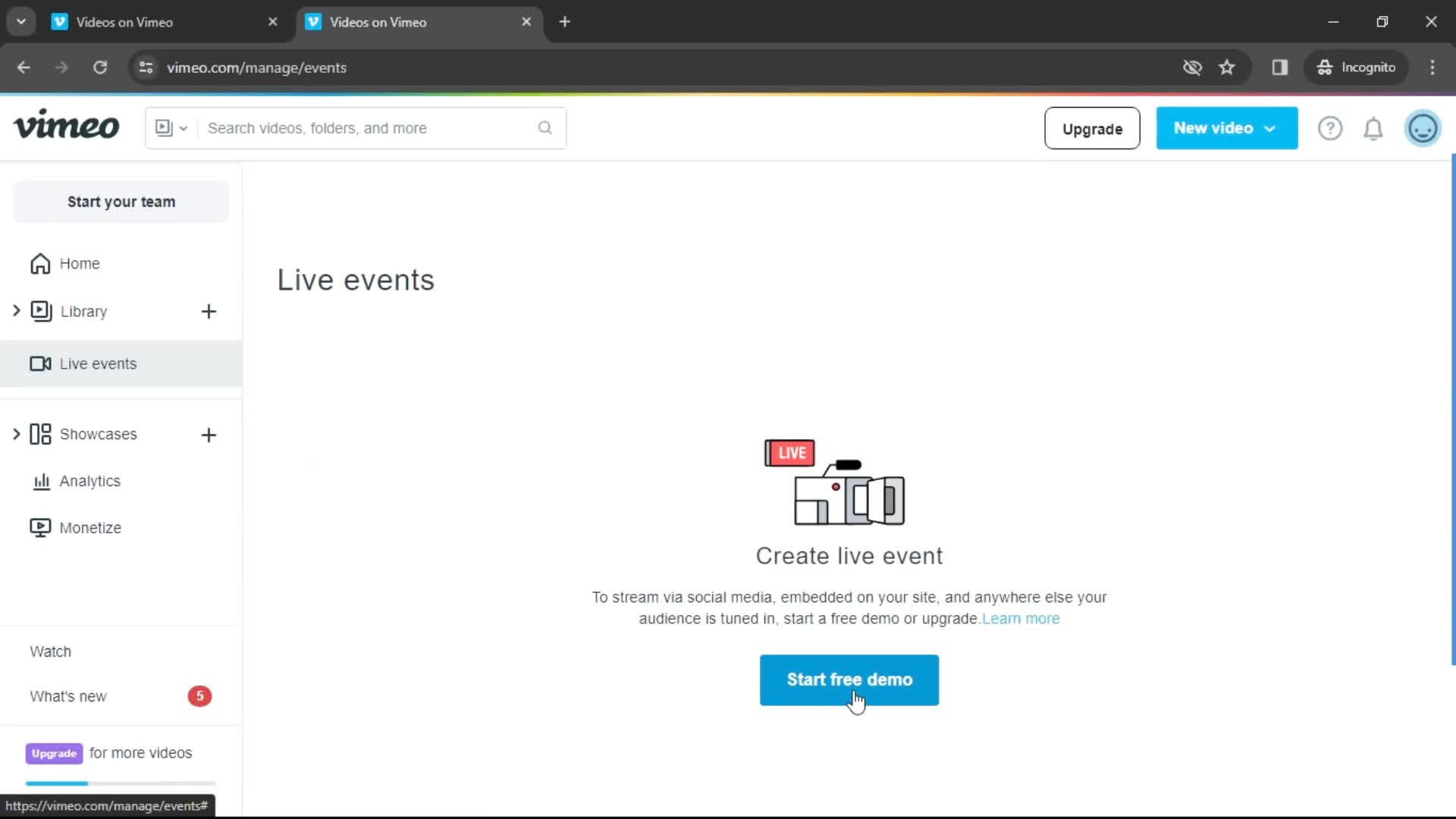
Task: Open the Library section
Action: [x=84, y=311]
